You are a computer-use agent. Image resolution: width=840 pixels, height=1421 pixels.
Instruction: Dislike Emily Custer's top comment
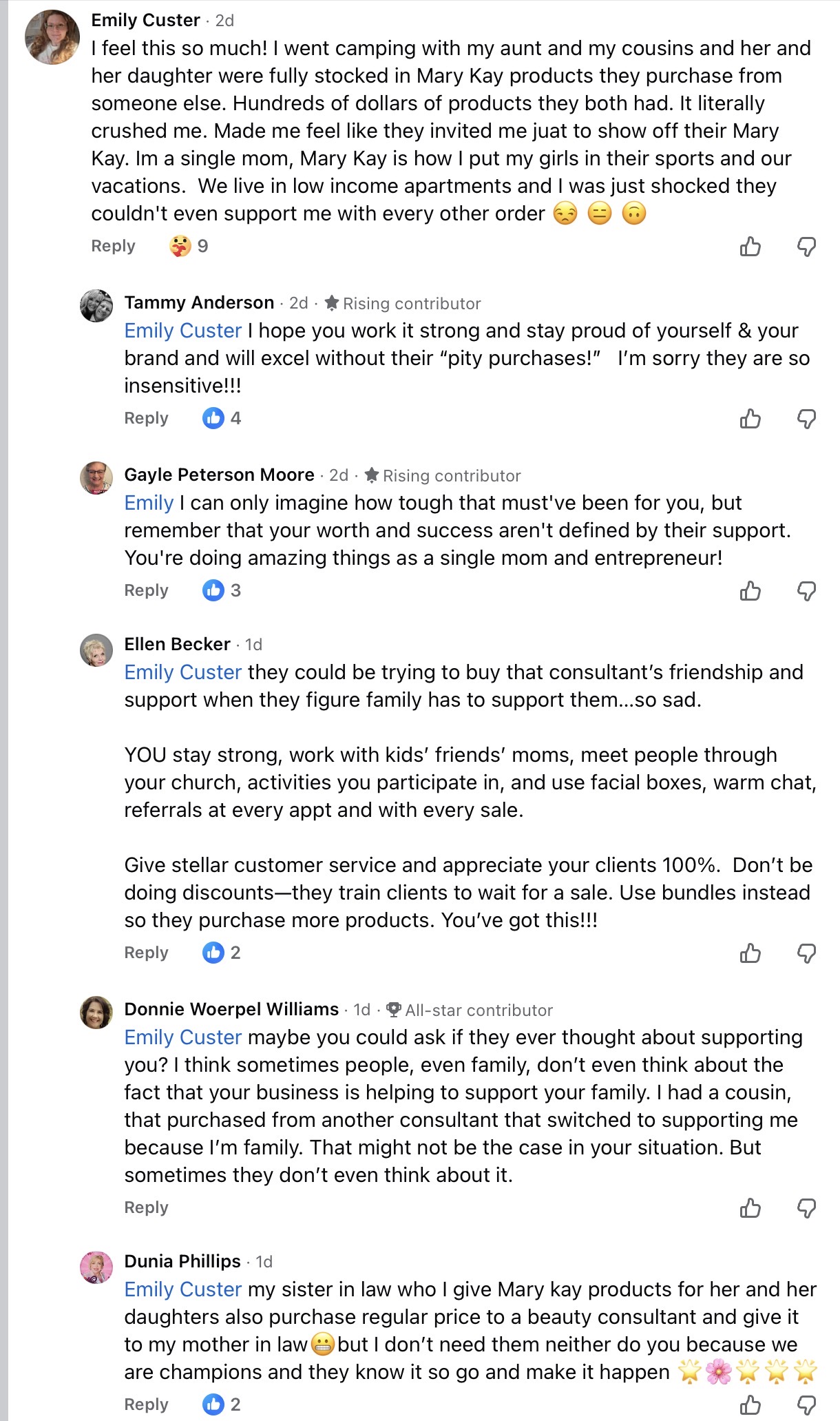coord(806,246)
